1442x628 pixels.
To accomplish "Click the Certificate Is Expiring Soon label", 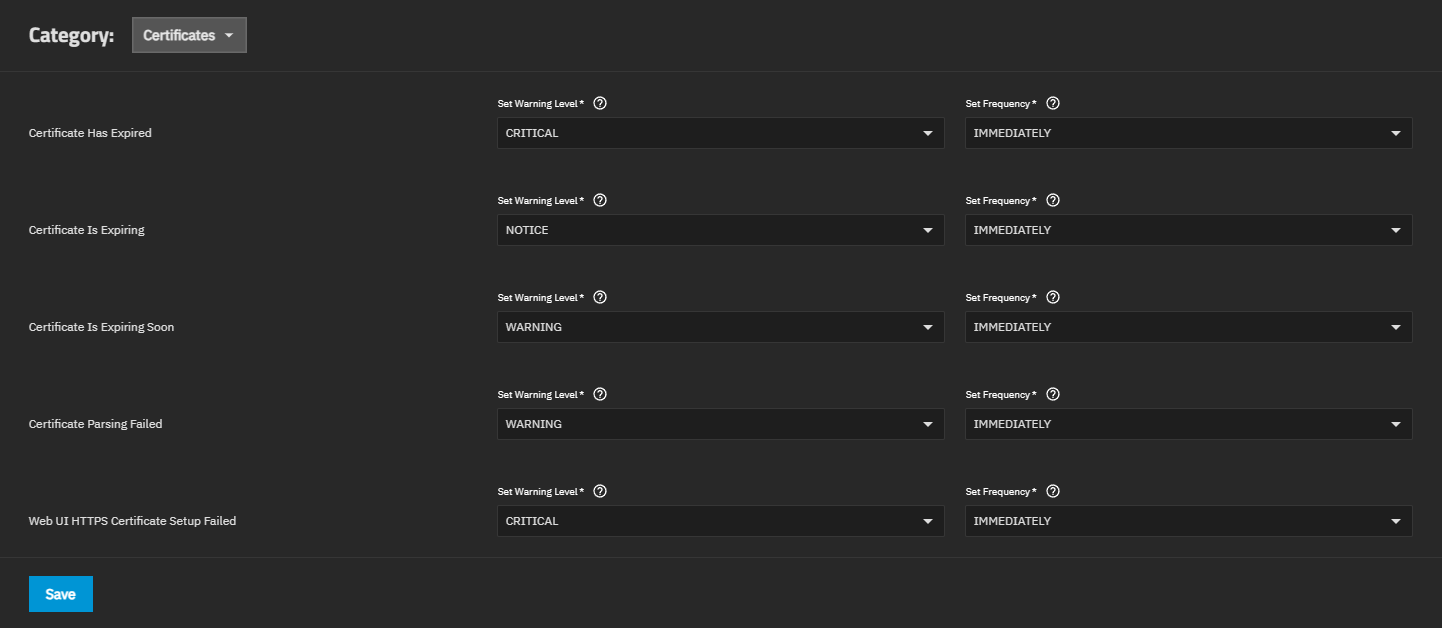I will [101, 327].
